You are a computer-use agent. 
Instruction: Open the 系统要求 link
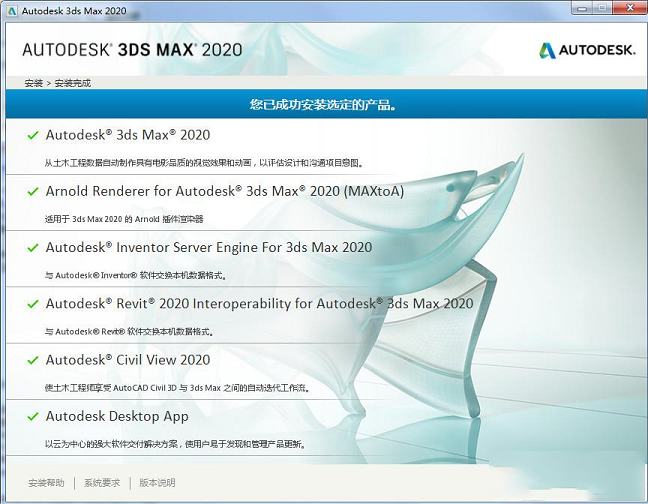click(x=102, y=483)
